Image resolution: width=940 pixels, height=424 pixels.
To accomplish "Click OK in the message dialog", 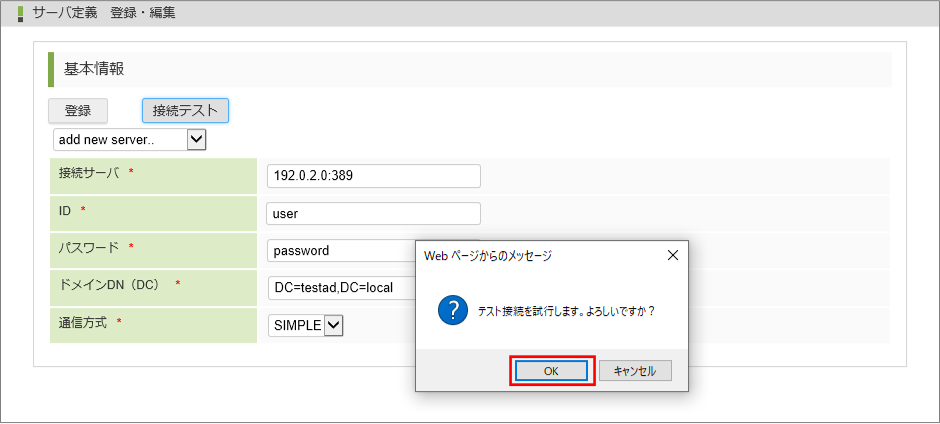I will [551, 370].
